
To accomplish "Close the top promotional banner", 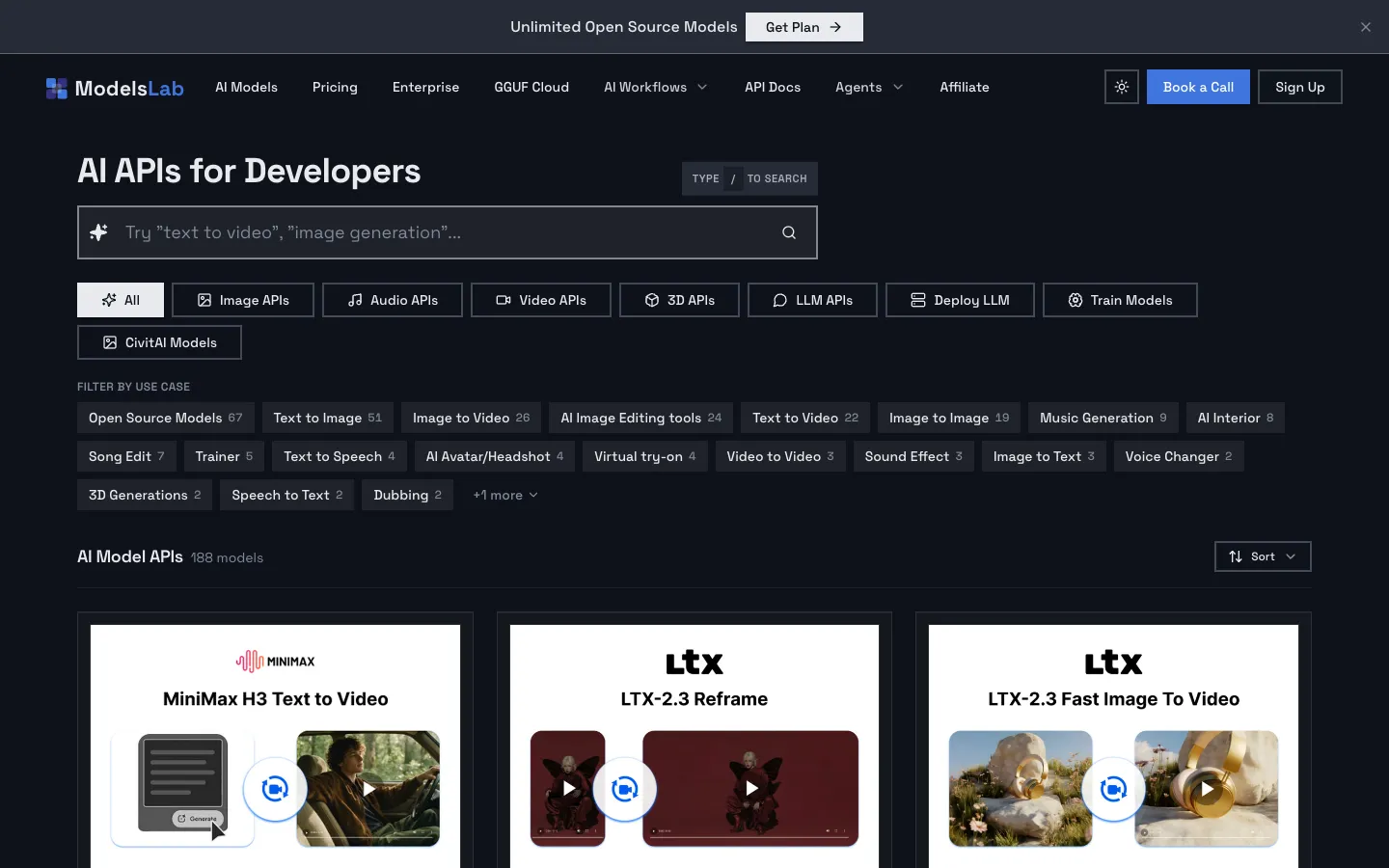I will [1366, 27].
